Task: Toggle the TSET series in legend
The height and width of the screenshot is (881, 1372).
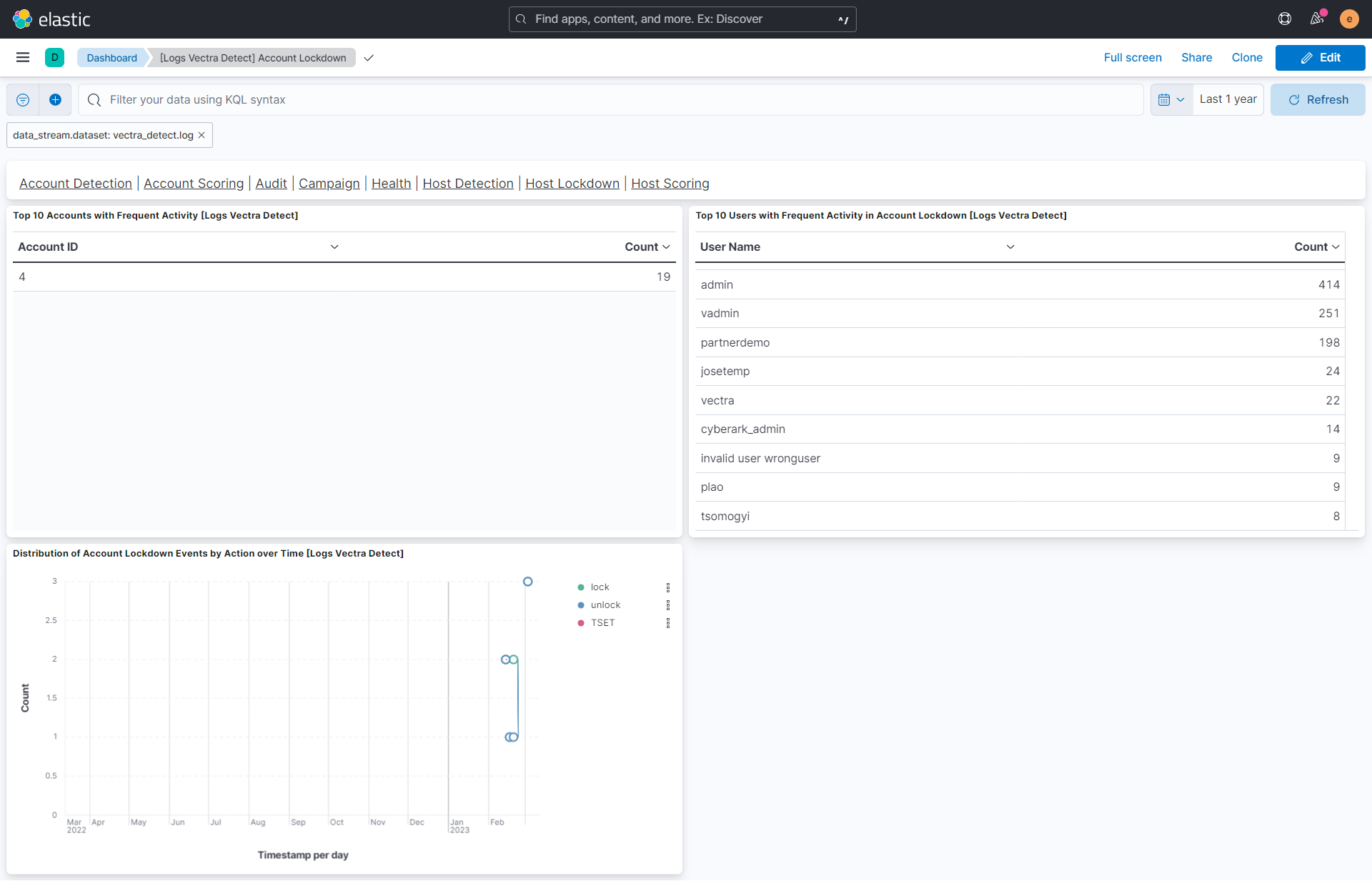Action: point(602,623)
